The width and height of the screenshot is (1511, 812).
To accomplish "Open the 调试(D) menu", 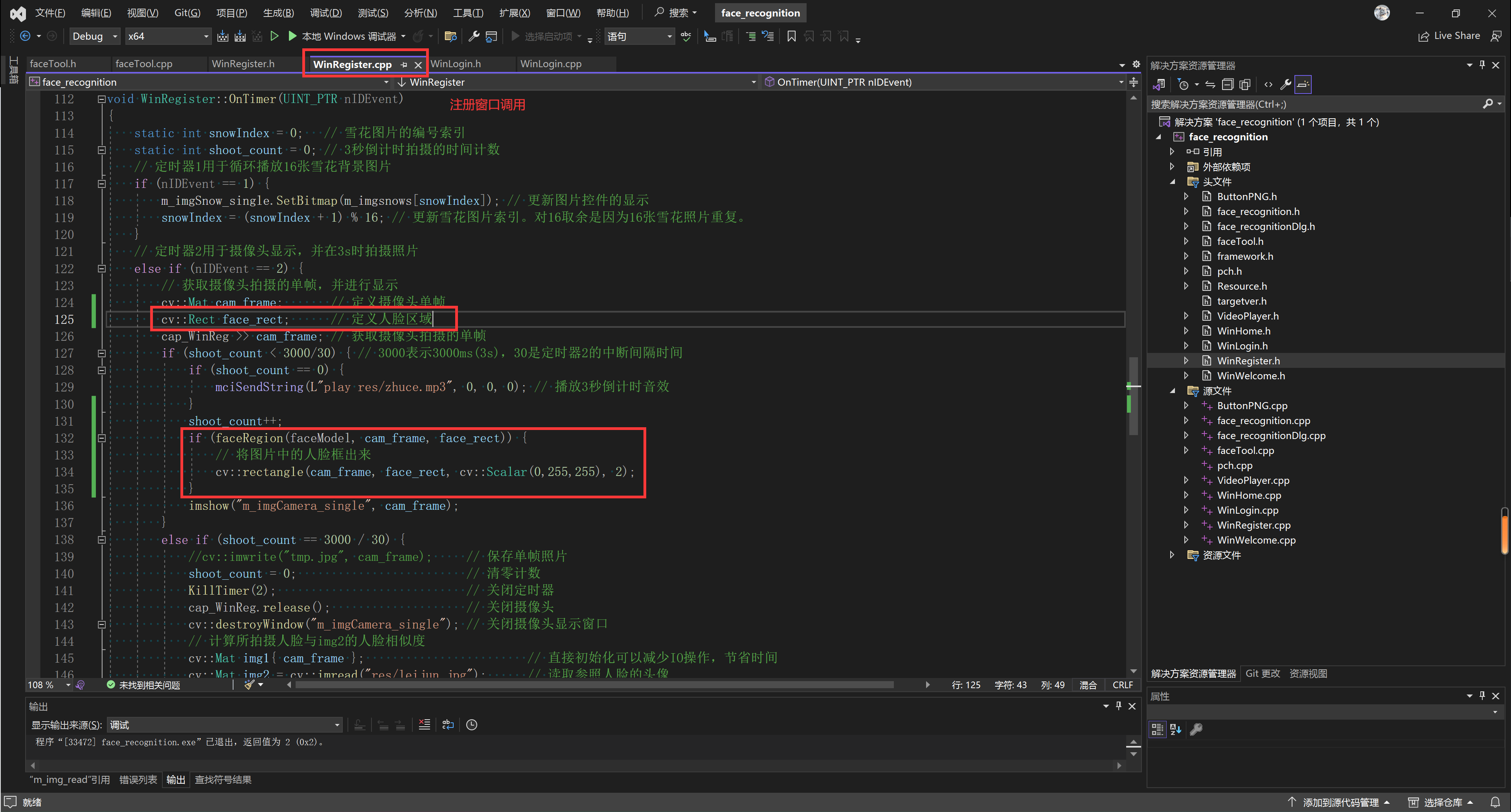I will point(325,13).
